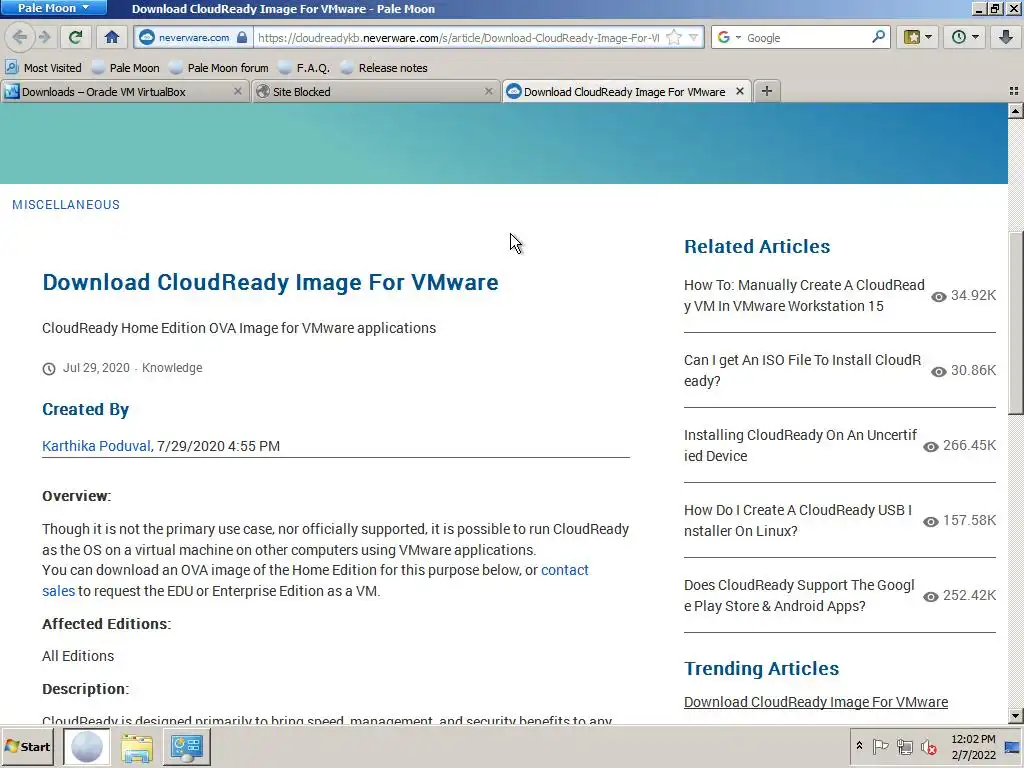The height and width of the screenshot is (768, 1024).
Task: Open Create A CloudReady USB Installer On Linux
Action: [x=797, y=520]
